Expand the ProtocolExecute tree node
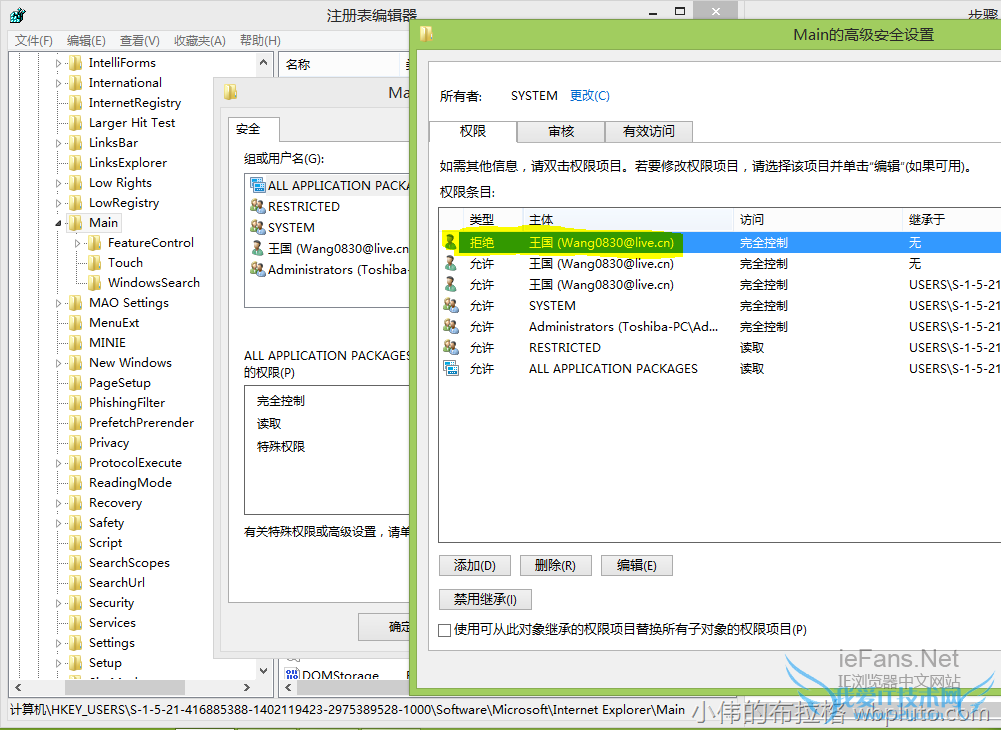 coord(58,463)
